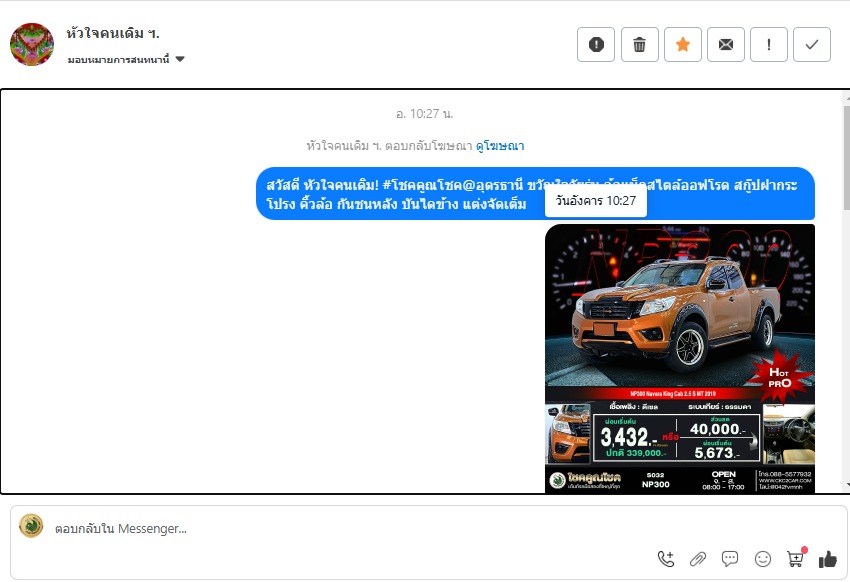
Task: Delete conversation with trash icon
Action: pos(640,44)
